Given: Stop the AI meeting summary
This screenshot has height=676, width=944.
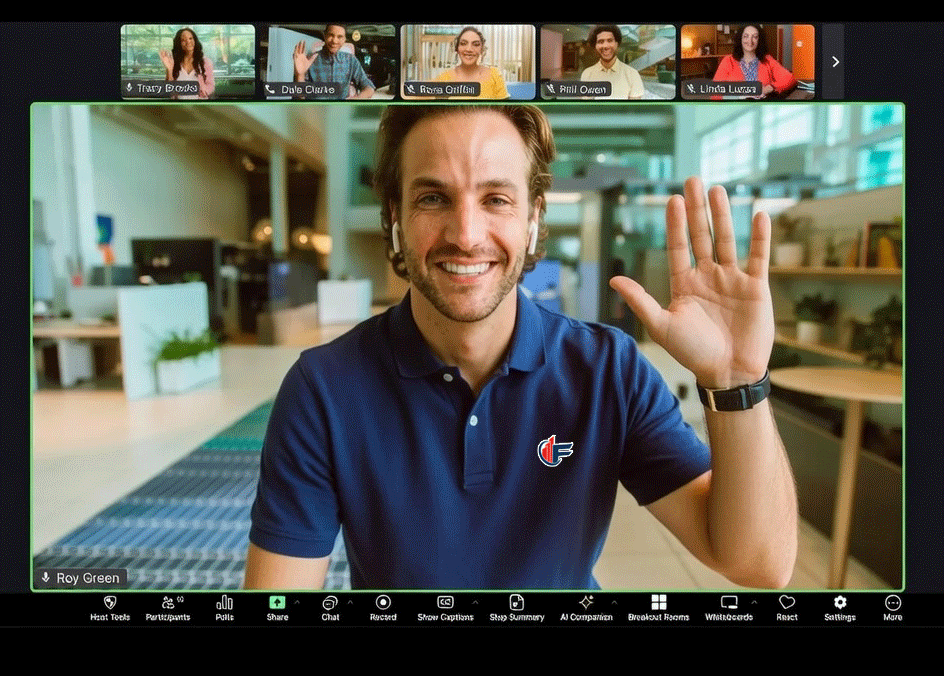Looking at the screenshot, I should click(517, 608).
